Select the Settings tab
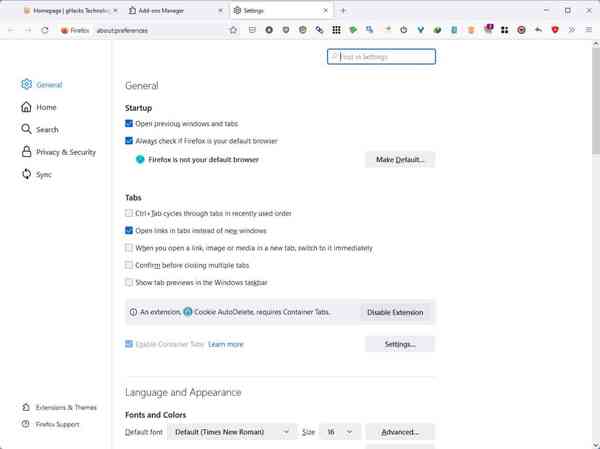 click(281, 11)
